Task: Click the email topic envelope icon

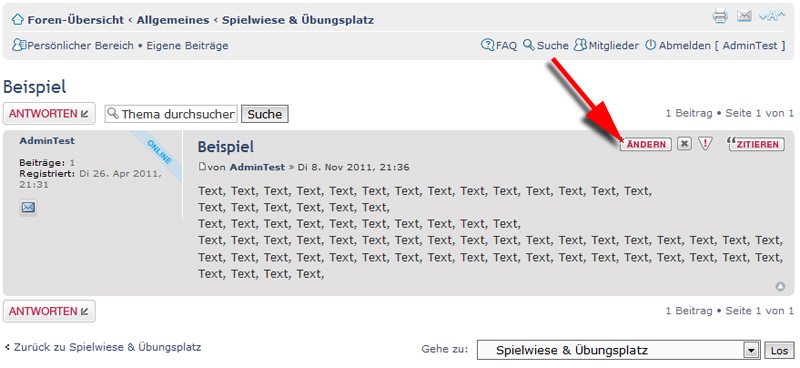Action: click(x=744, y=16)
